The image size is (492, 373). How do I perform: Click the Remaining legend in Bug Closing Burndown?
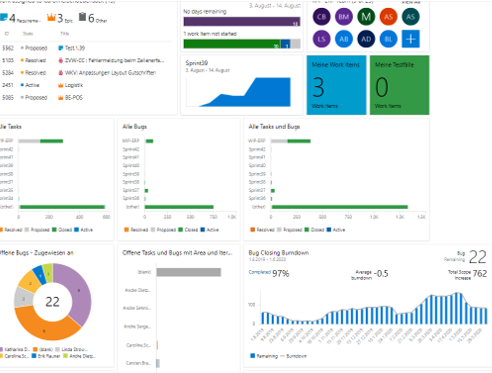tap(264, 356)
